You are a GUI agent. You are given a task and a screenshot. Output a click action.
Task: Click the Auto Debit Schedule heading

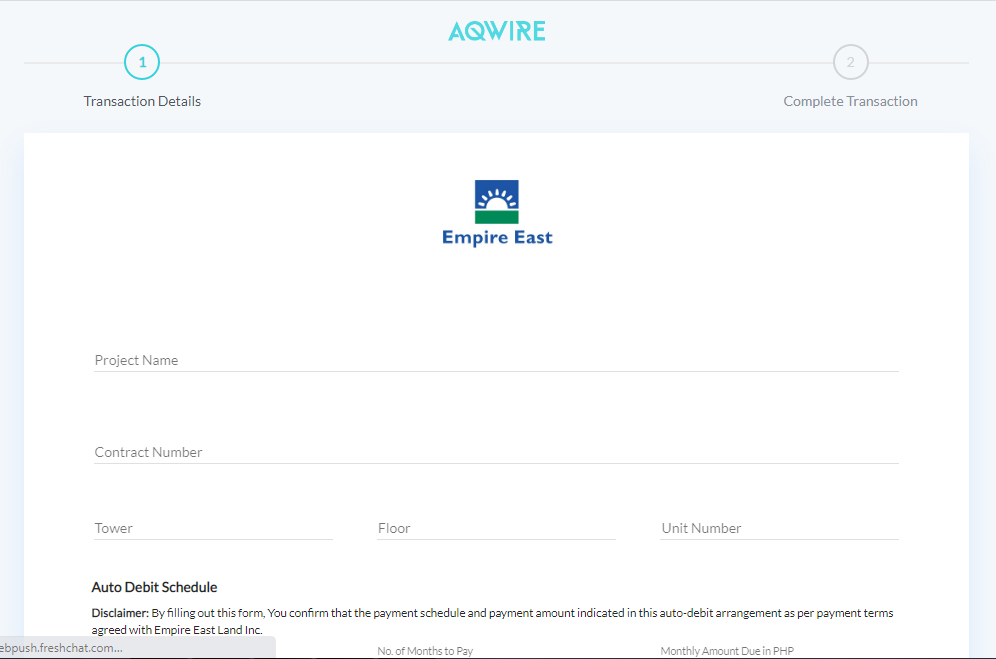click(x=154, y=587)
